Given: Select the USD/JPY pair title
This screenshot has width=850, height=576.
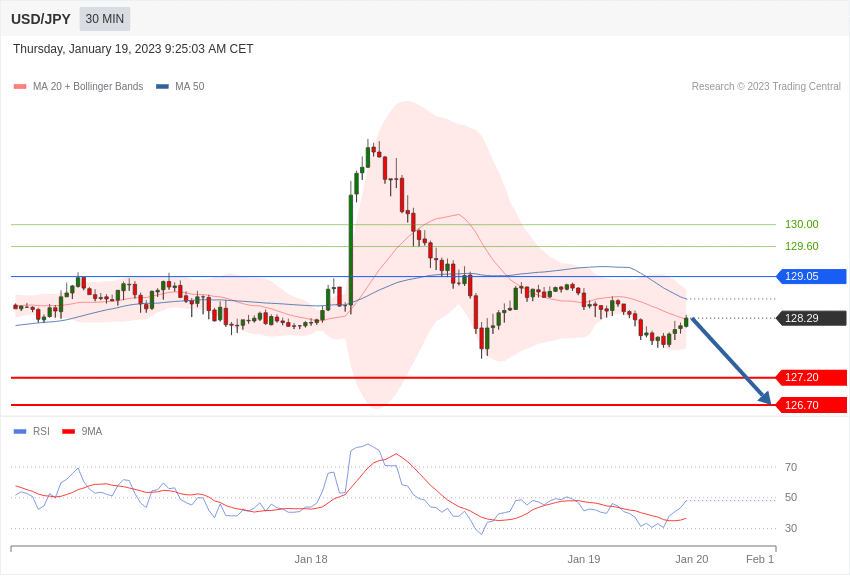Looking at the screenshot, I should [x=41, y=19].
